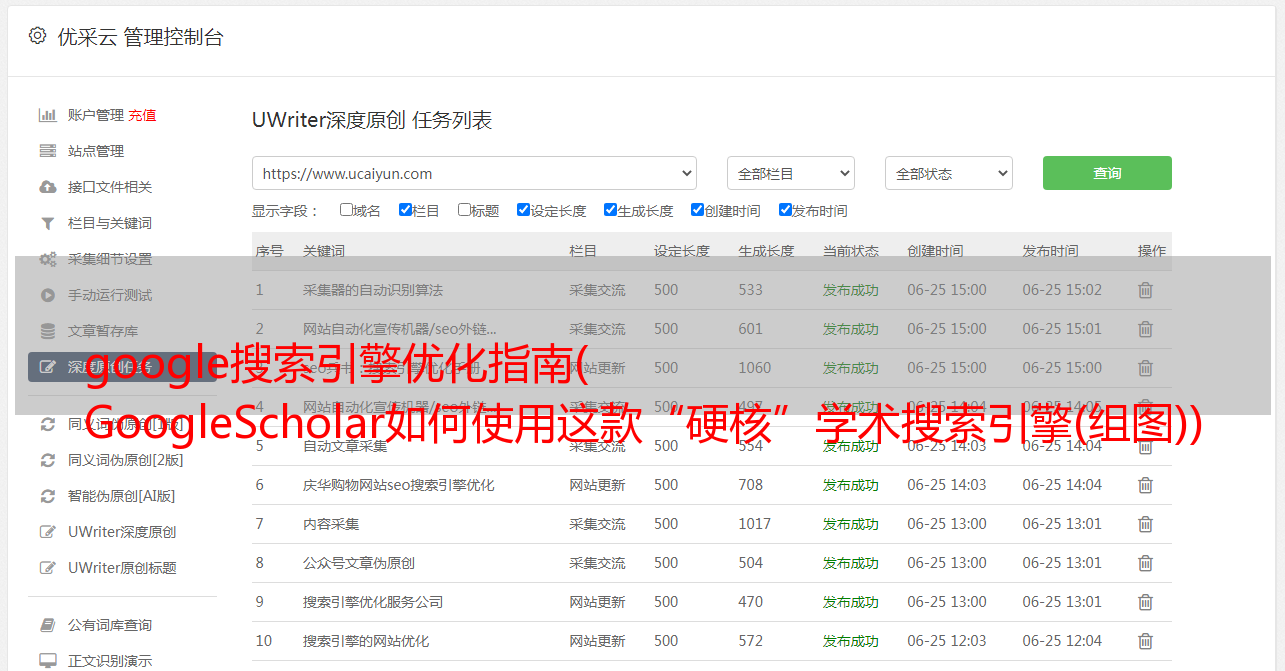
Task: Toggle the 发布时间 checkbox off
Action: pyautogui.click(x=785, y=210)
